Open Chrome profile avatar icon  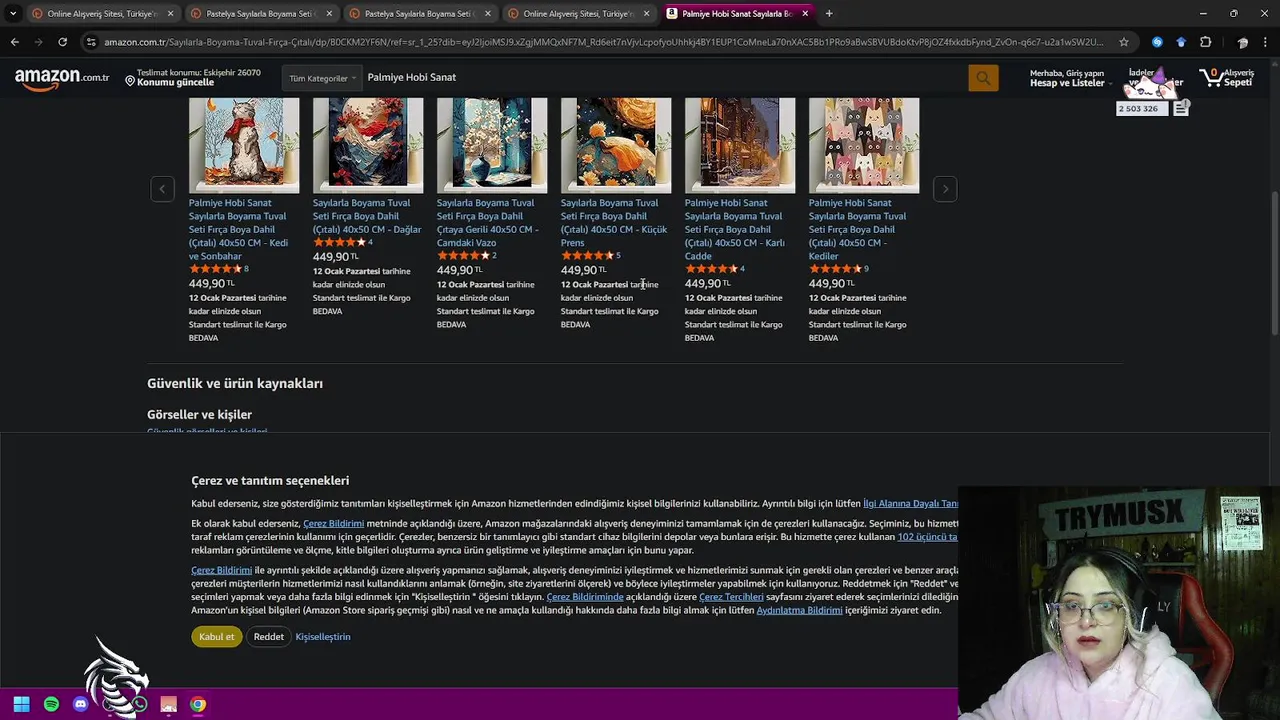tap(1242, 42)
